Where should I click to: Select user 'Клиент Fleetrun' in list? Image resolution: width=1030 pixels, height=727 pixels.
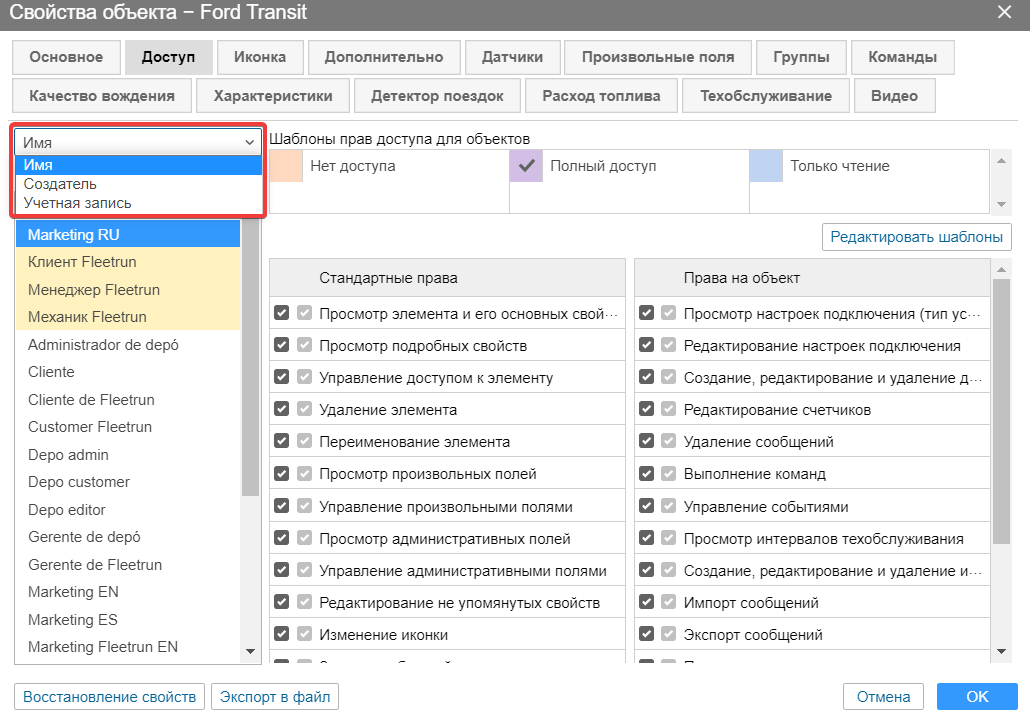tap(82, 262)
